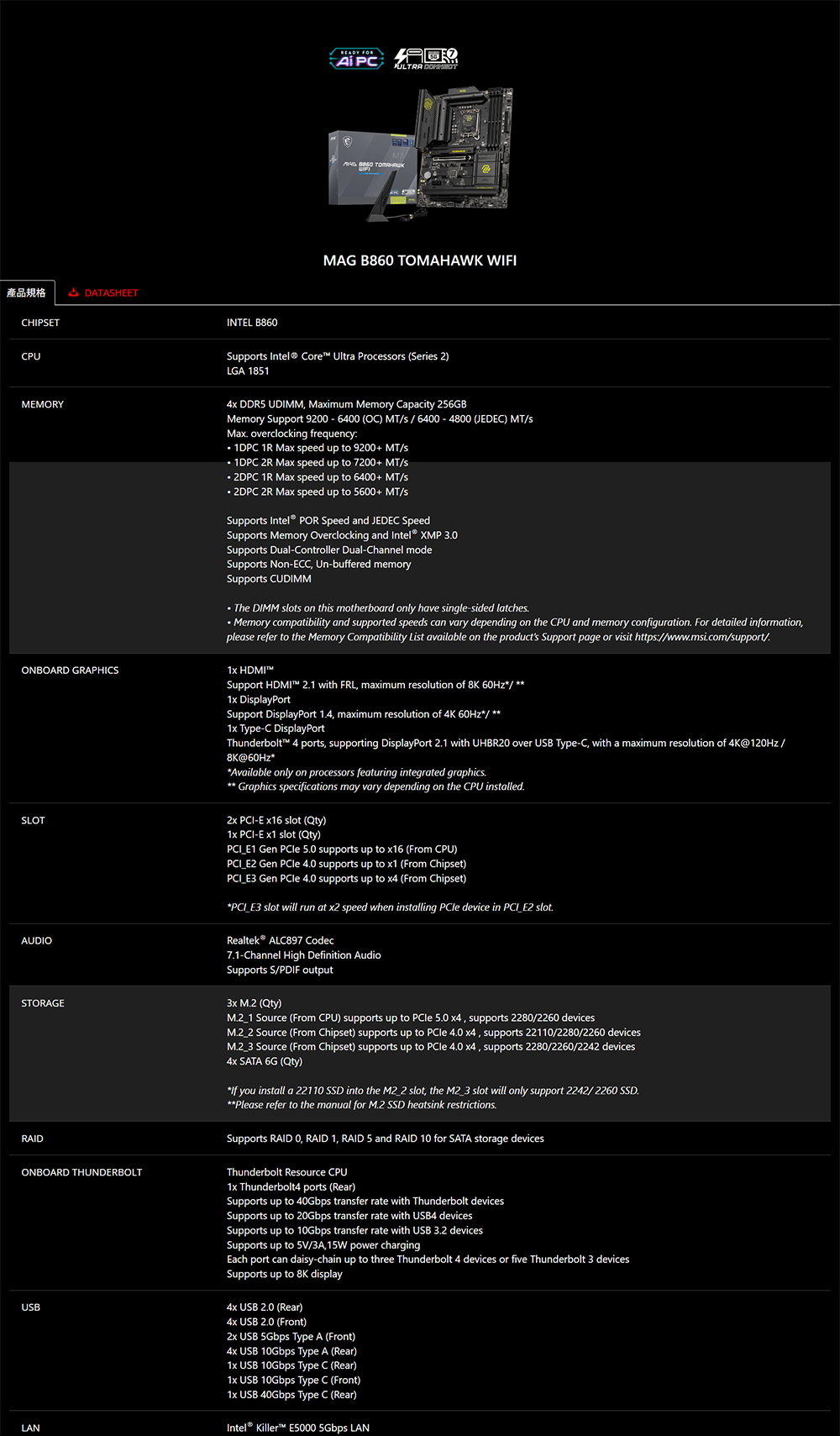Open the 產品規格 tab
840x1436 pixels.
(x=27, y=292)
